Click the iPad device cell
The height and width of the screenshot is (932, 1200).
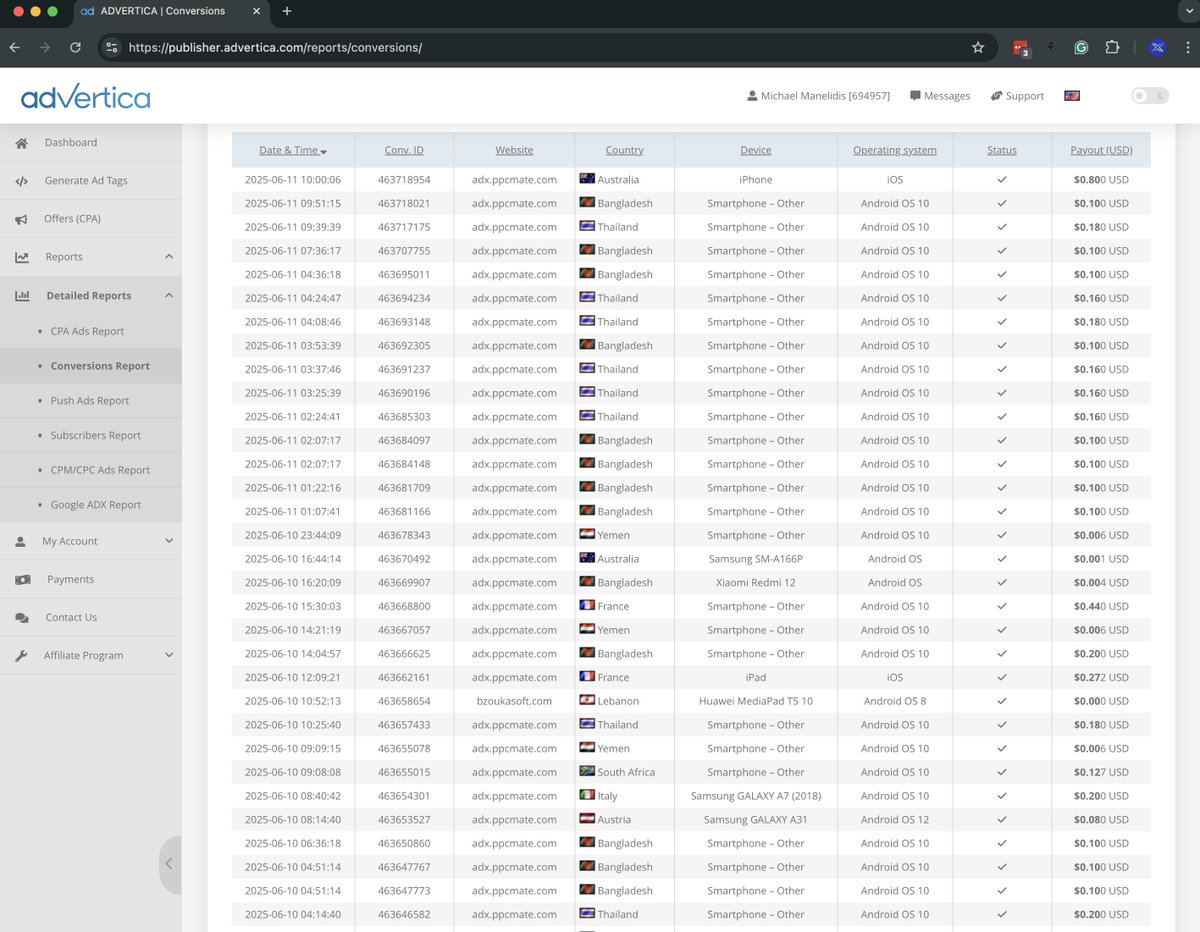[x=756, y=677]
